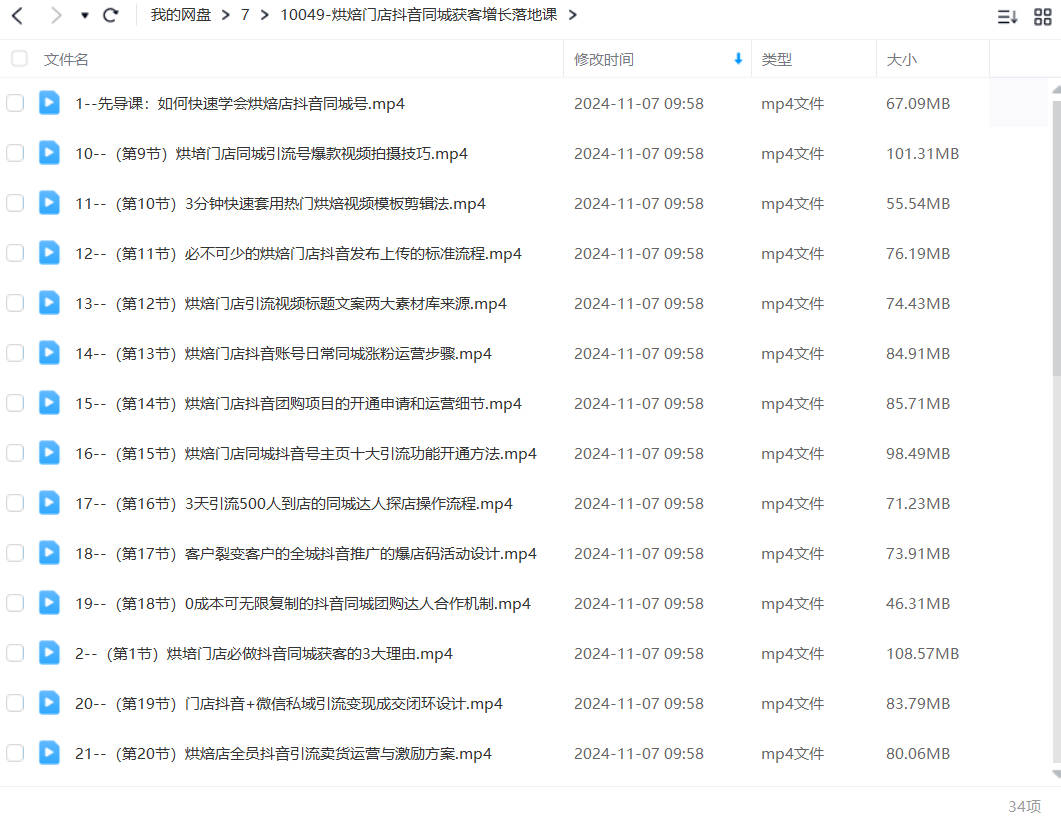Check the box for 13--(第12节) file
Screen dimensions: 1061x819
point(15,303)
